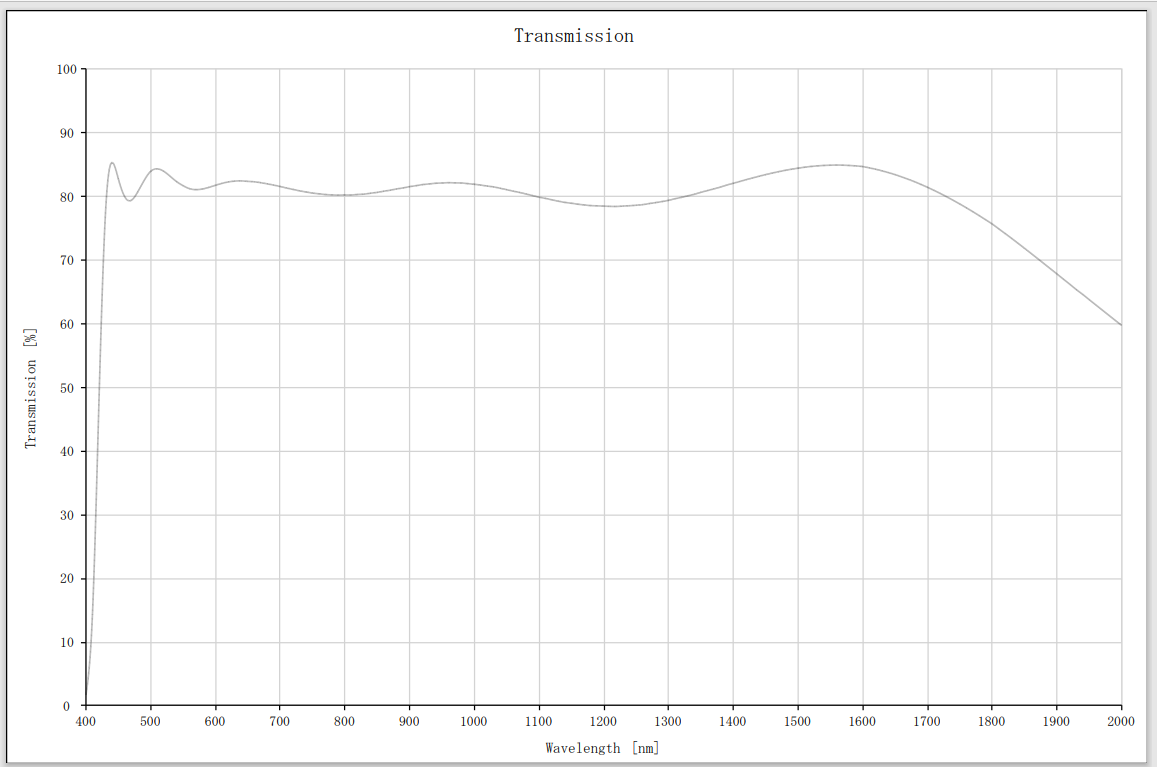The width and height of the screenshot is (1157, 767).
Task: Click the 100 tick label on y-axis
Action: coord(67,69)
